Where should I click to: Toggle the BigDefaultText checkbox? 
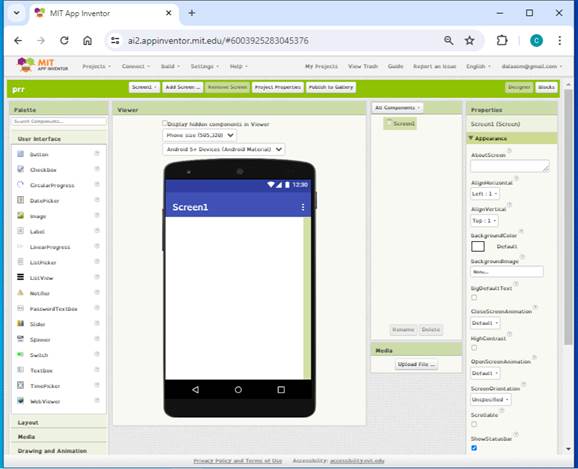point(474,297)
